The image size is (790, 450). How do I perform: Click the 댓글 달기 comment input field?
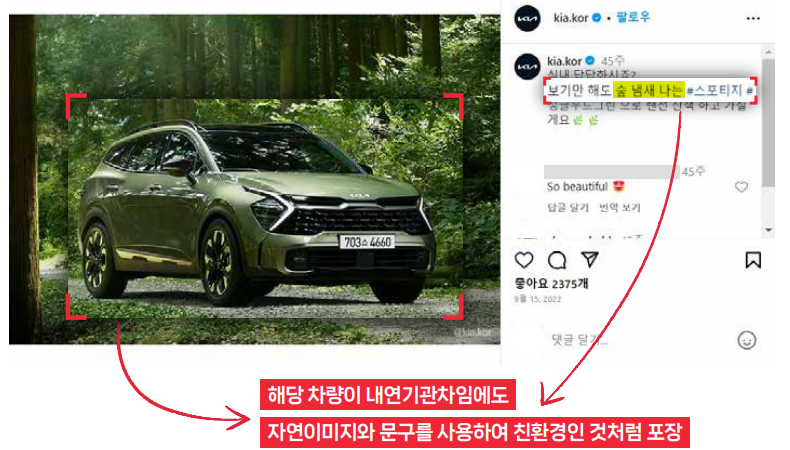[640, 341]
